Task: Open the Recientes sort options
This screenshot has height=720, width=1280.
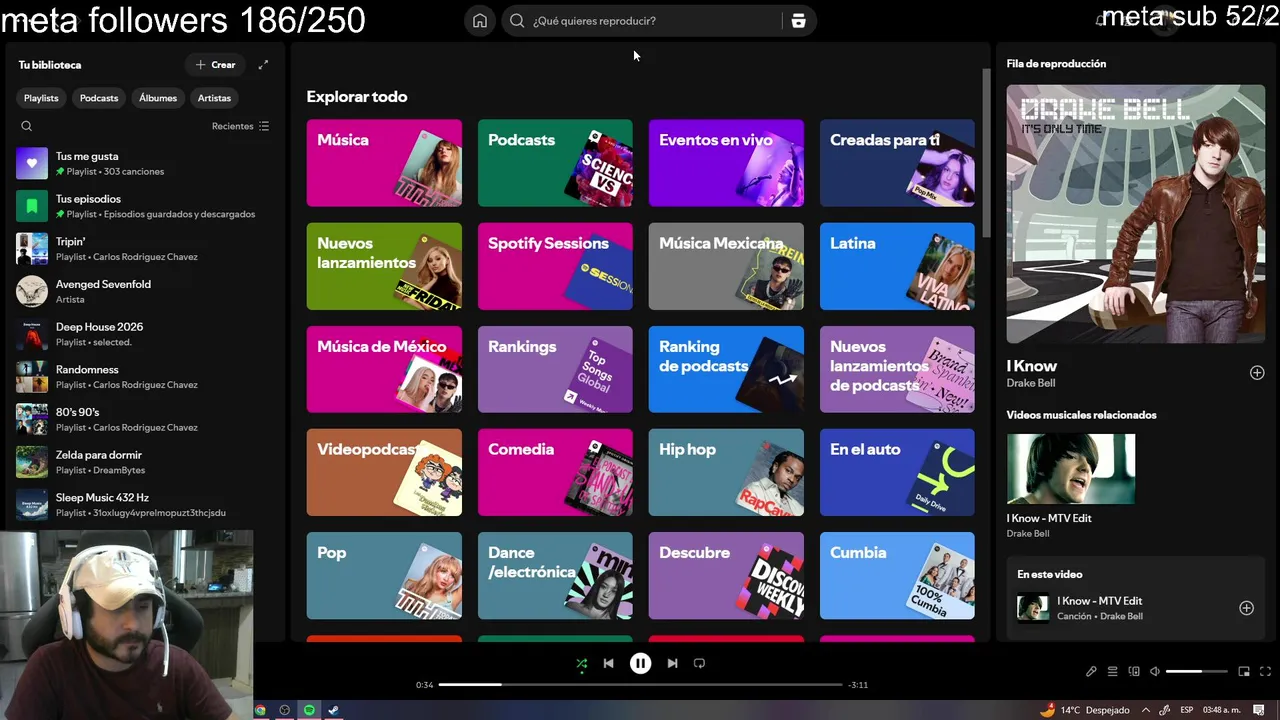Action: 240,126
